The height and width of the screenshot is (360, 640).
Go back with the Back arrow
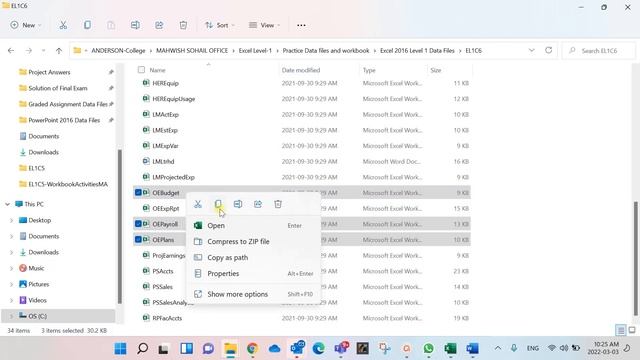(x=11, y=51)
